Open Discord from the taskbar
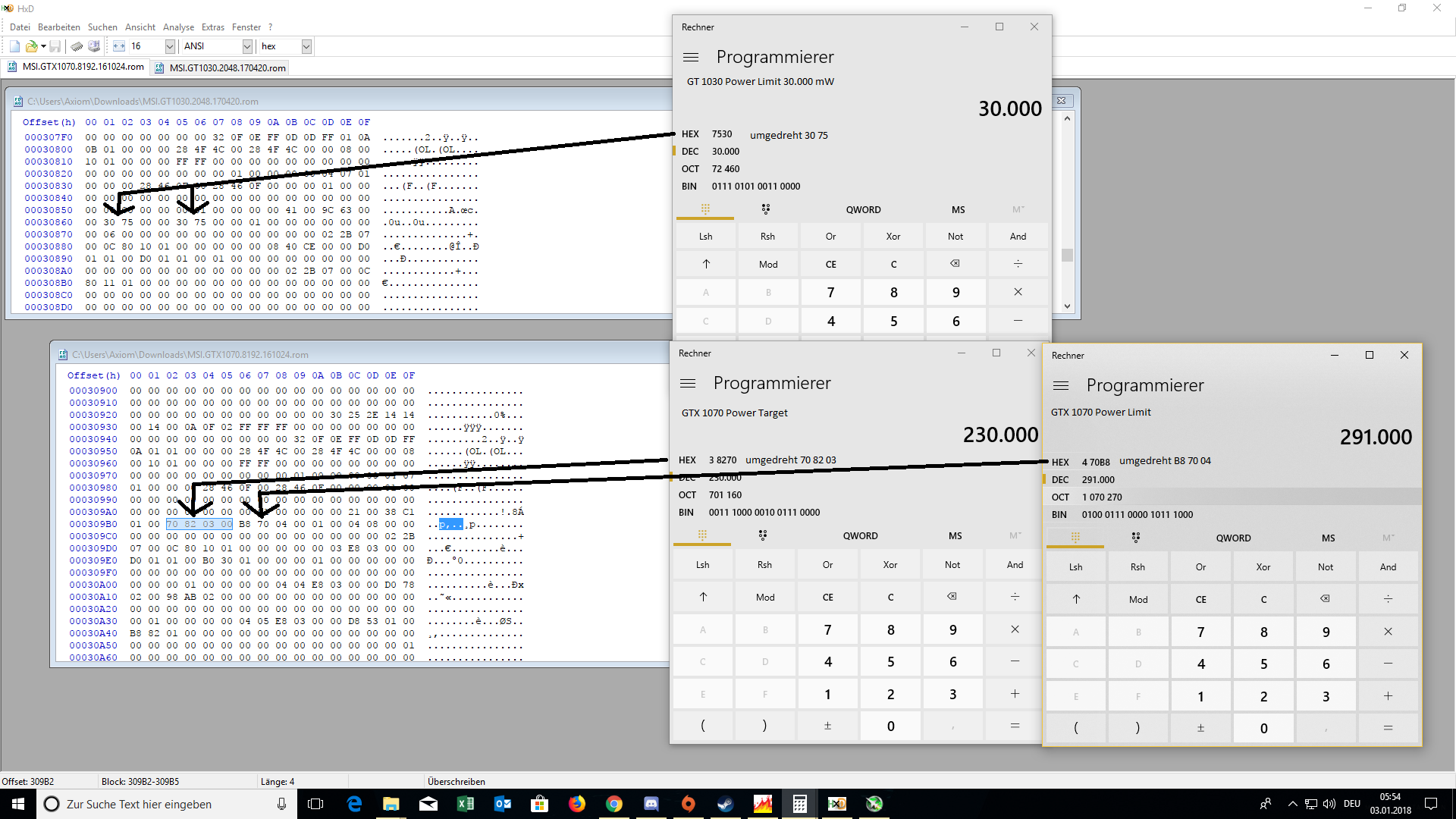This screenshot has height=819, width=1456. click(651, 804)
